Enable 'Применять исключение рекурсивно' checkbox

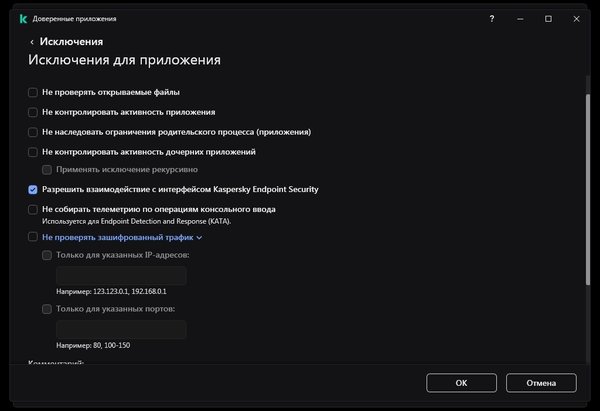click(47, 169)
